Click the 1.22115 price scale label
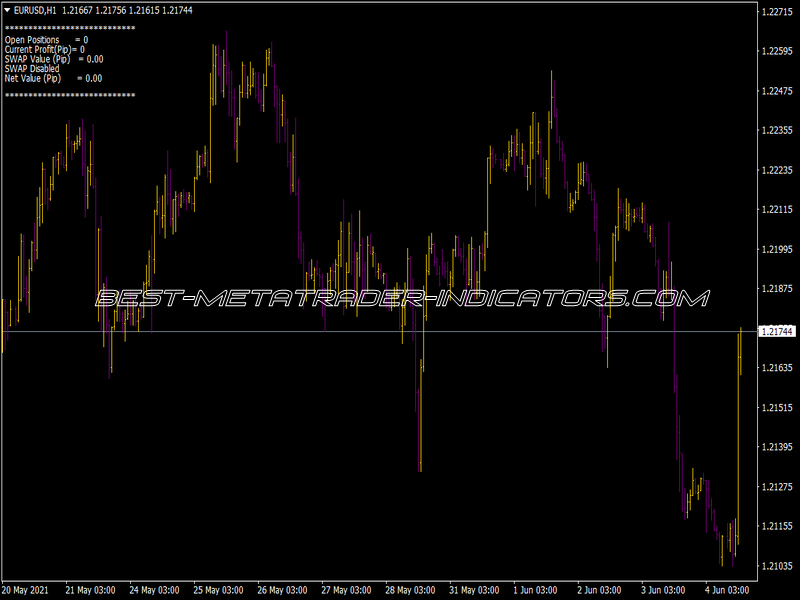 click(x=777, y=209)
